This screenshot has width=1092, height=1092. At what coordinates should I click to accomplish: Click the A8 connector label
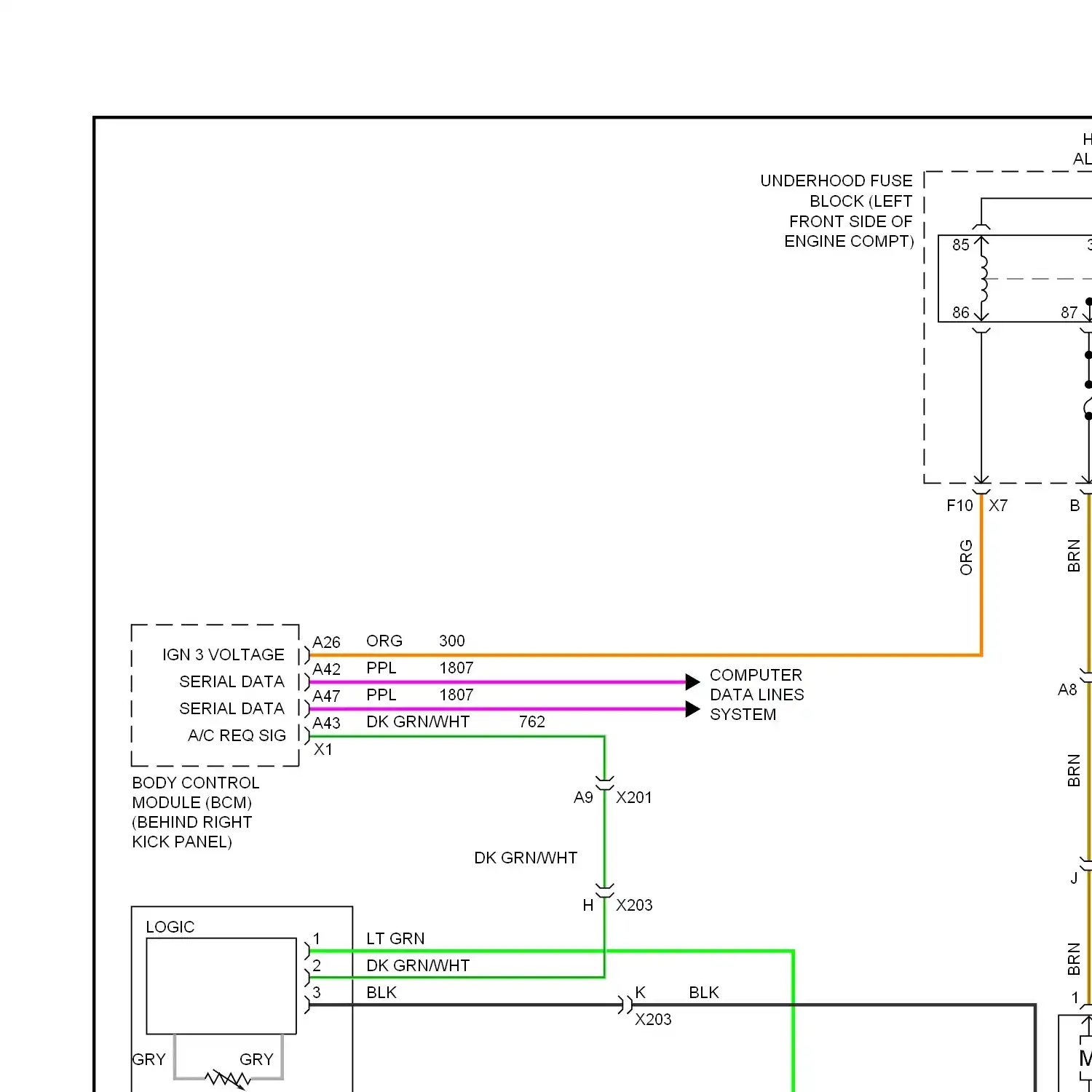pos(1067,689)
